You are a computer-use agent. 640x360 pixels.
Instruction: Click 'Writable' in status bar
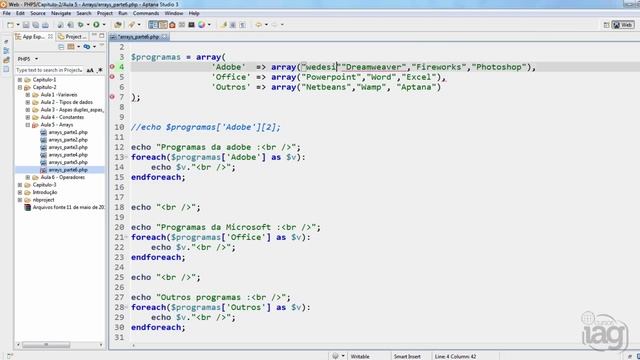(360, 356)
